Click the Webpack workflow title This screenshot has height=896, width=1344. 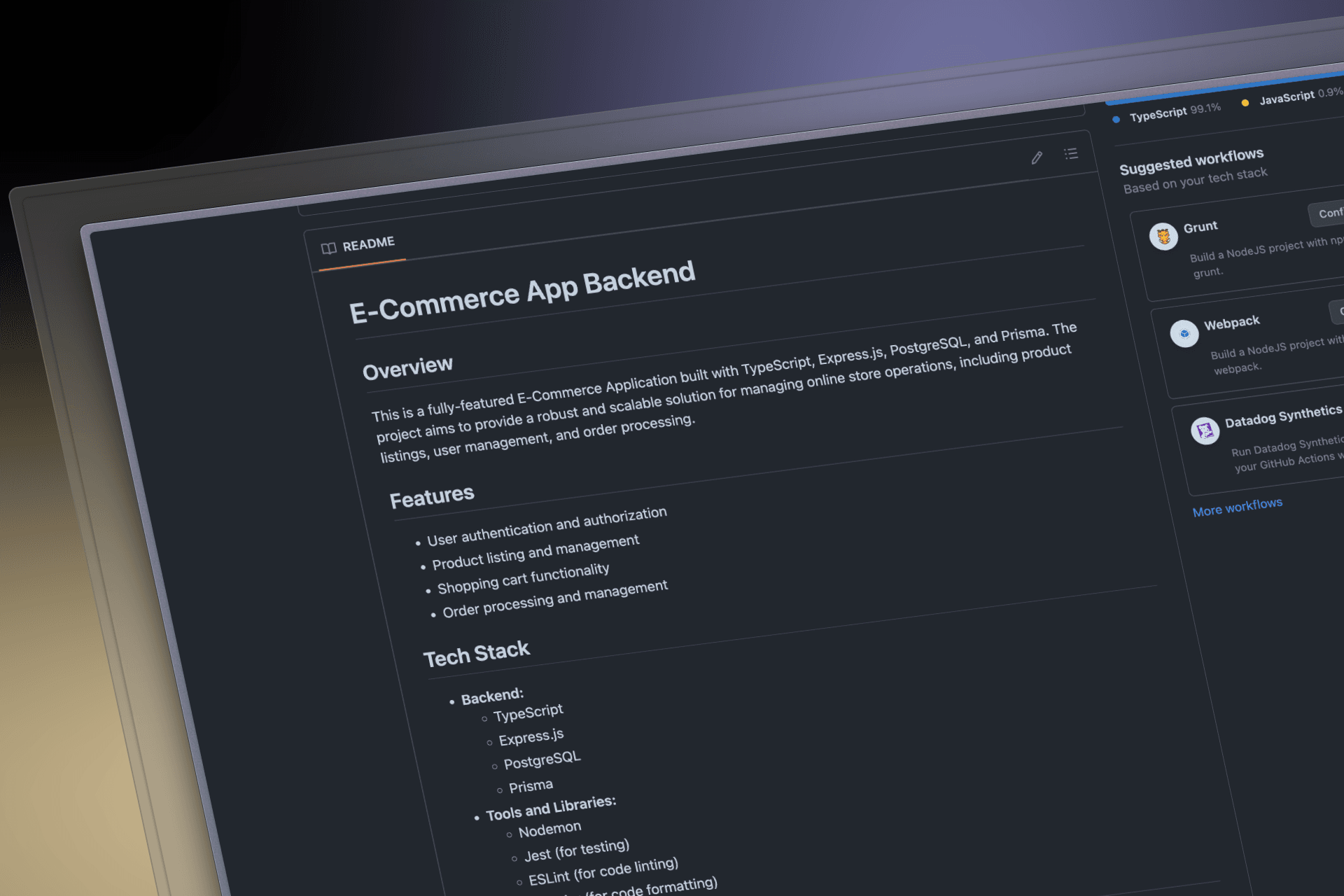point(1231,323)
